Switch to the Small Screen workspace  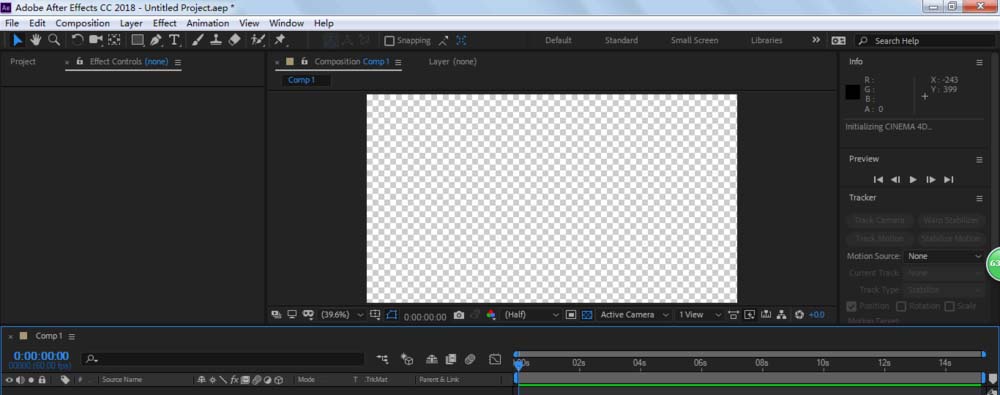pos(695,40)
